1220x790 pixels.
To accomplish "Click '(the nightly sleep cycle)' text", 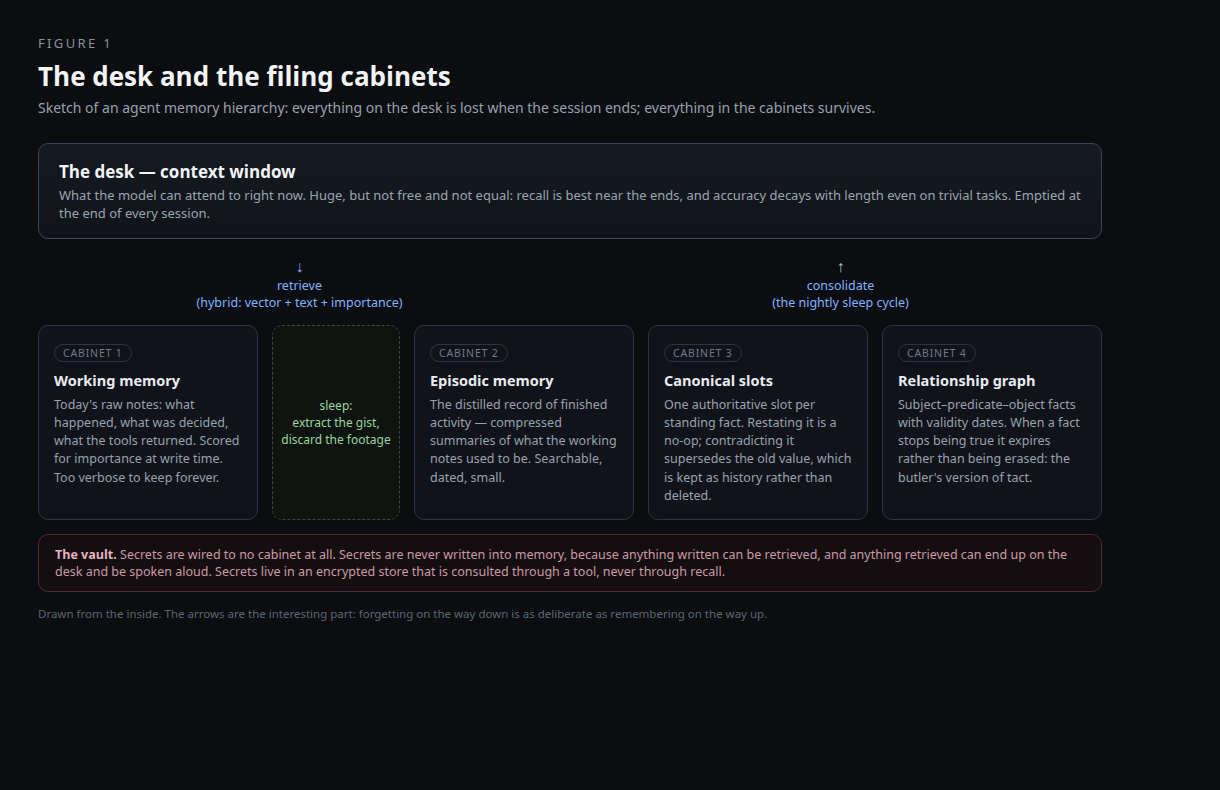I will (x=840, y=302).
